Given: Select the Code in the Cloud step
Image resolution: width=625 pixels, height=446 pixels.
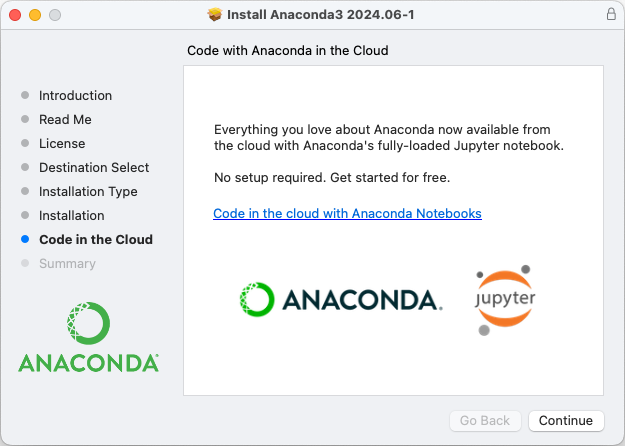Looking at the screenshot, I should click(95, 240).
